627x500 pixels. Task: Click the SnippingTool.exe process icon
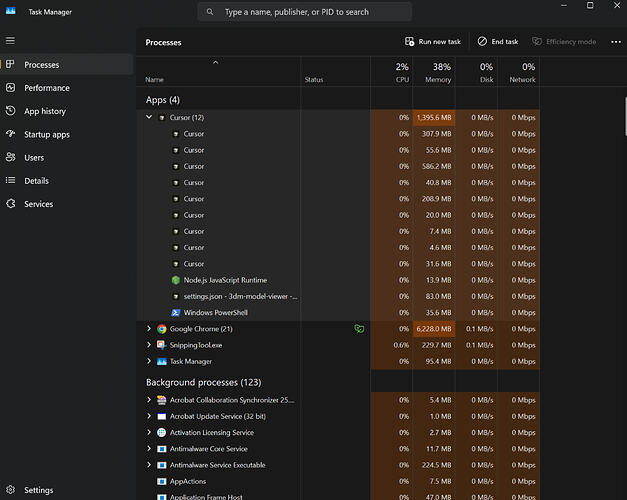162,345
